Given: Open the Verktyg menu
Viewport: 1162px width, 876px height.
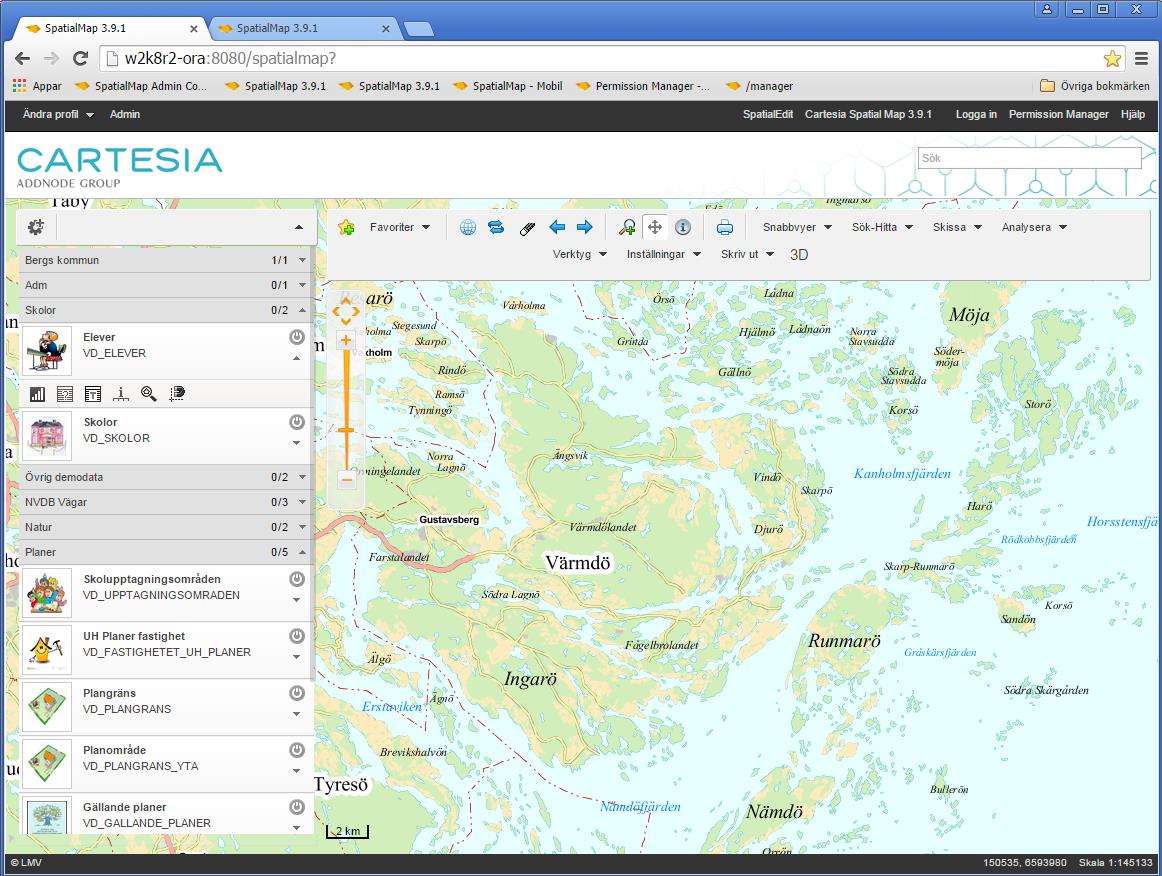Looking at the screenshot, I should 580,254.
